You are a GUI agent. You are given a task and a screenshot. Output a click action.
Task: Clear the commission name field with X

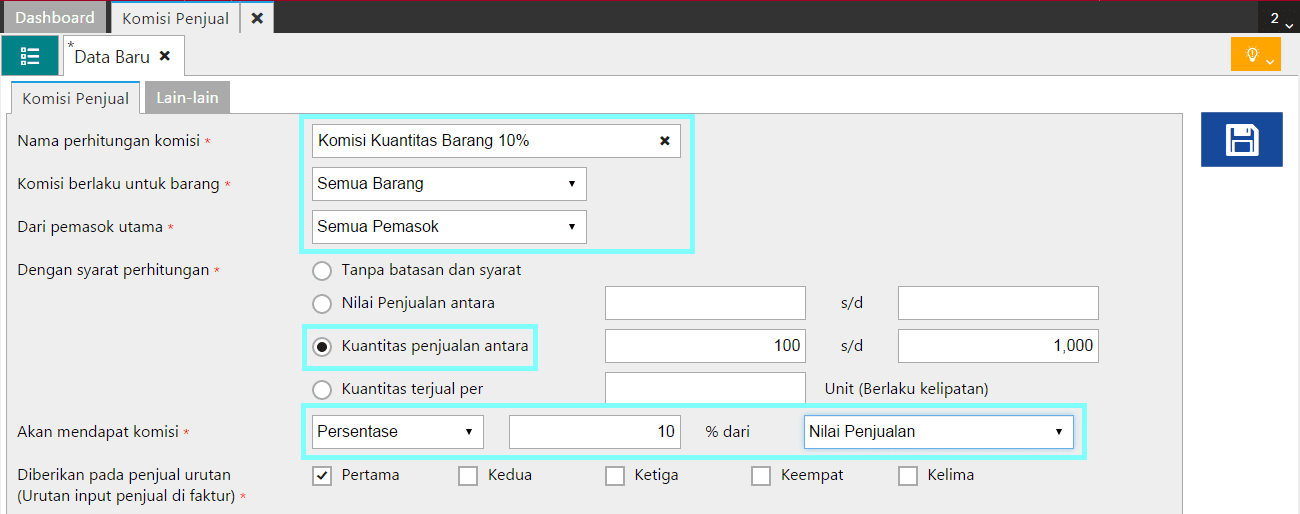(x=664, y=141)
